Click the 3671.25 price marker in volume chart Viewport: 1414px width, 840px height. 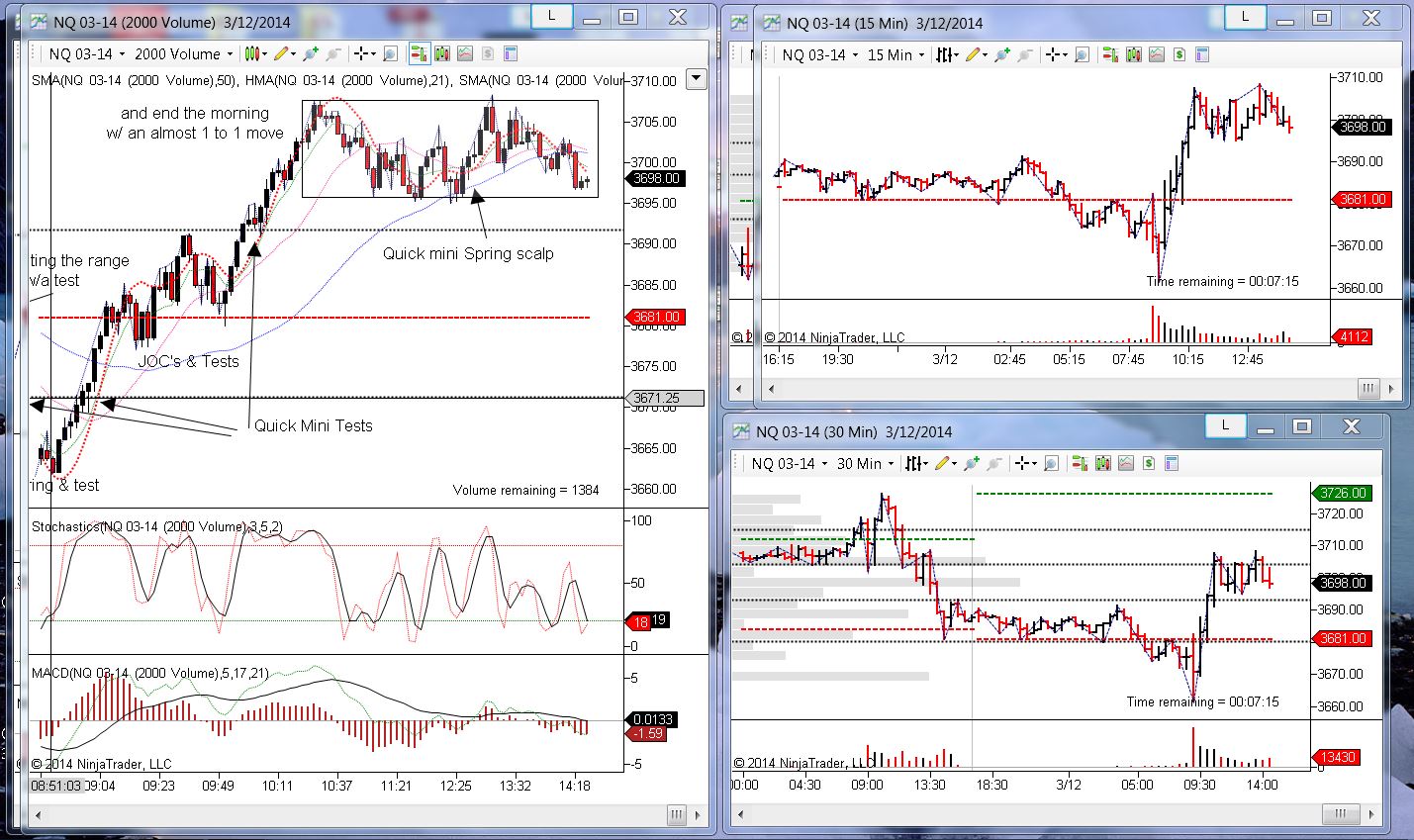(x=666, y=398)
